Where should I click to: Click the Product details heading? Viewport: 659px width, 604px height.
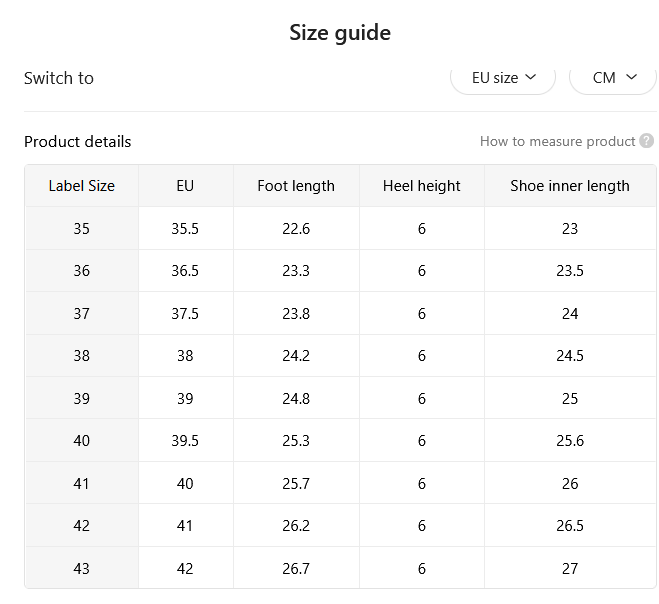[78, 142]
